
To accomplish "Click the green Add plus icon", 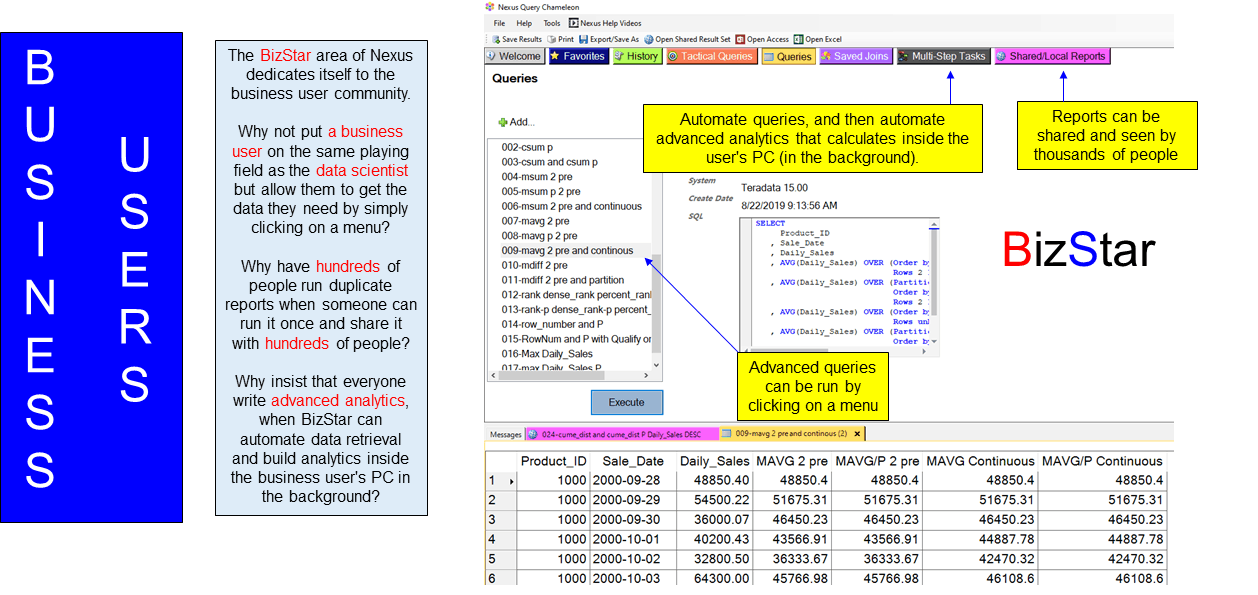I will [503, 122].
